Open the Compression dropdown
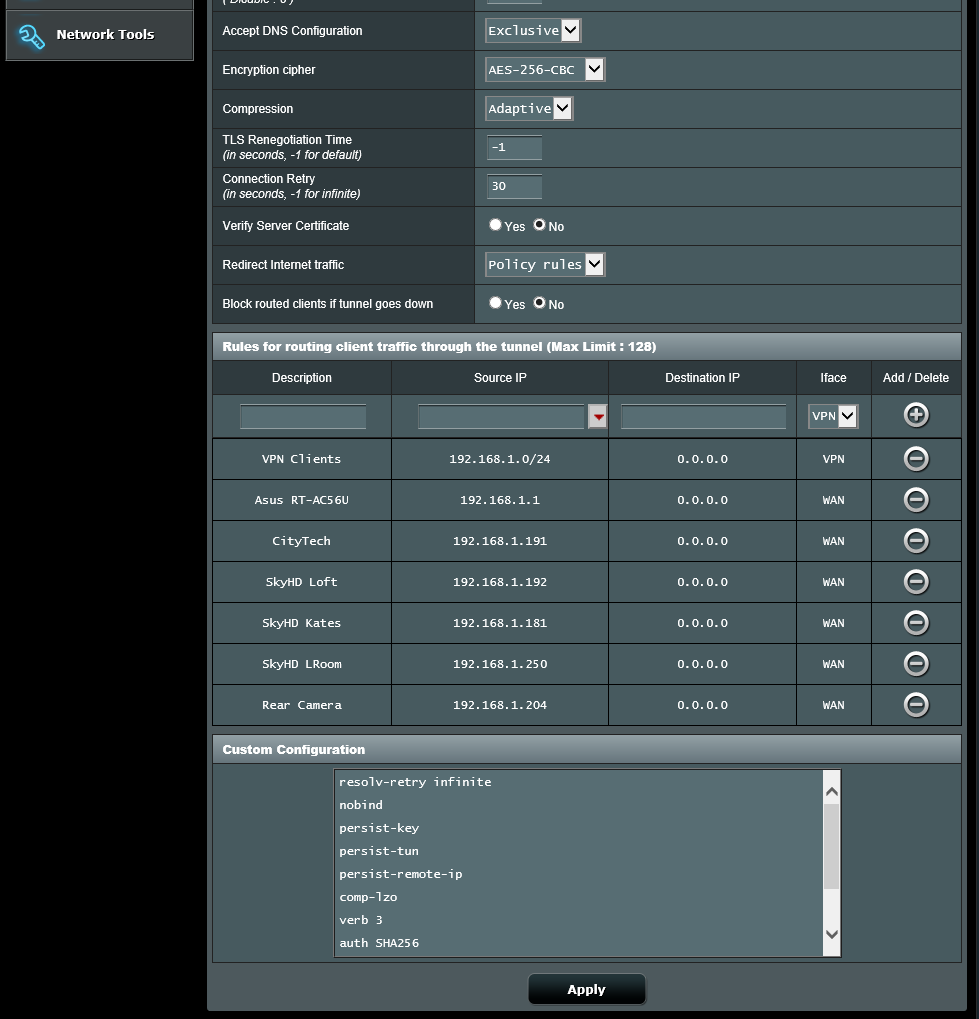Image resolution: width=979 pixels, height=1019 pixels. (x=529, y=109)
